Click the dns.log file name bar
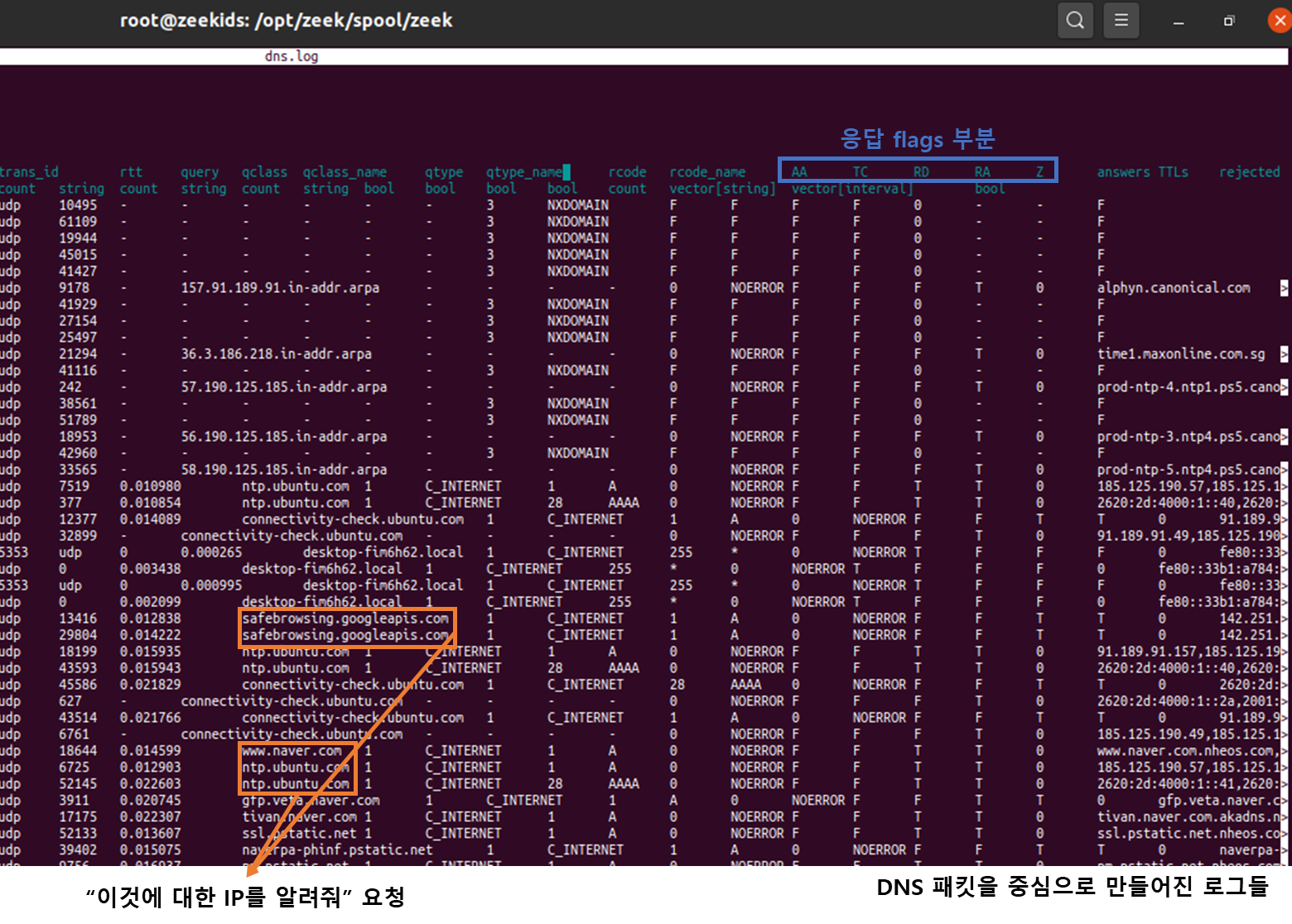1292x924 pixels. 644,56
